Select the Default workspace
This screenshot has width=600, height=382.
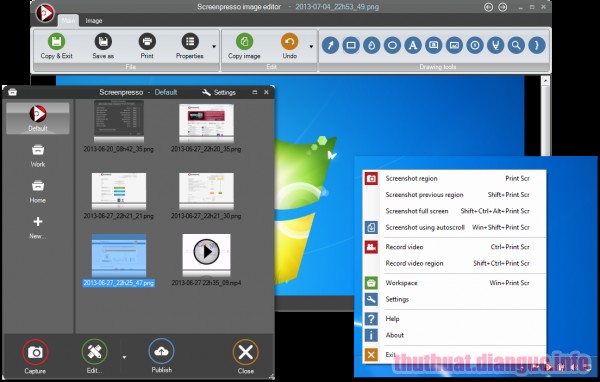38,118
